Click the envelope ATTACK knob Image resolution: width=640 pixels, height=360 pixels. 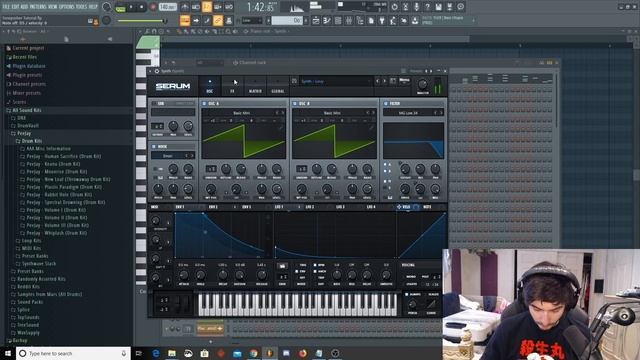(x=184, y=275)
